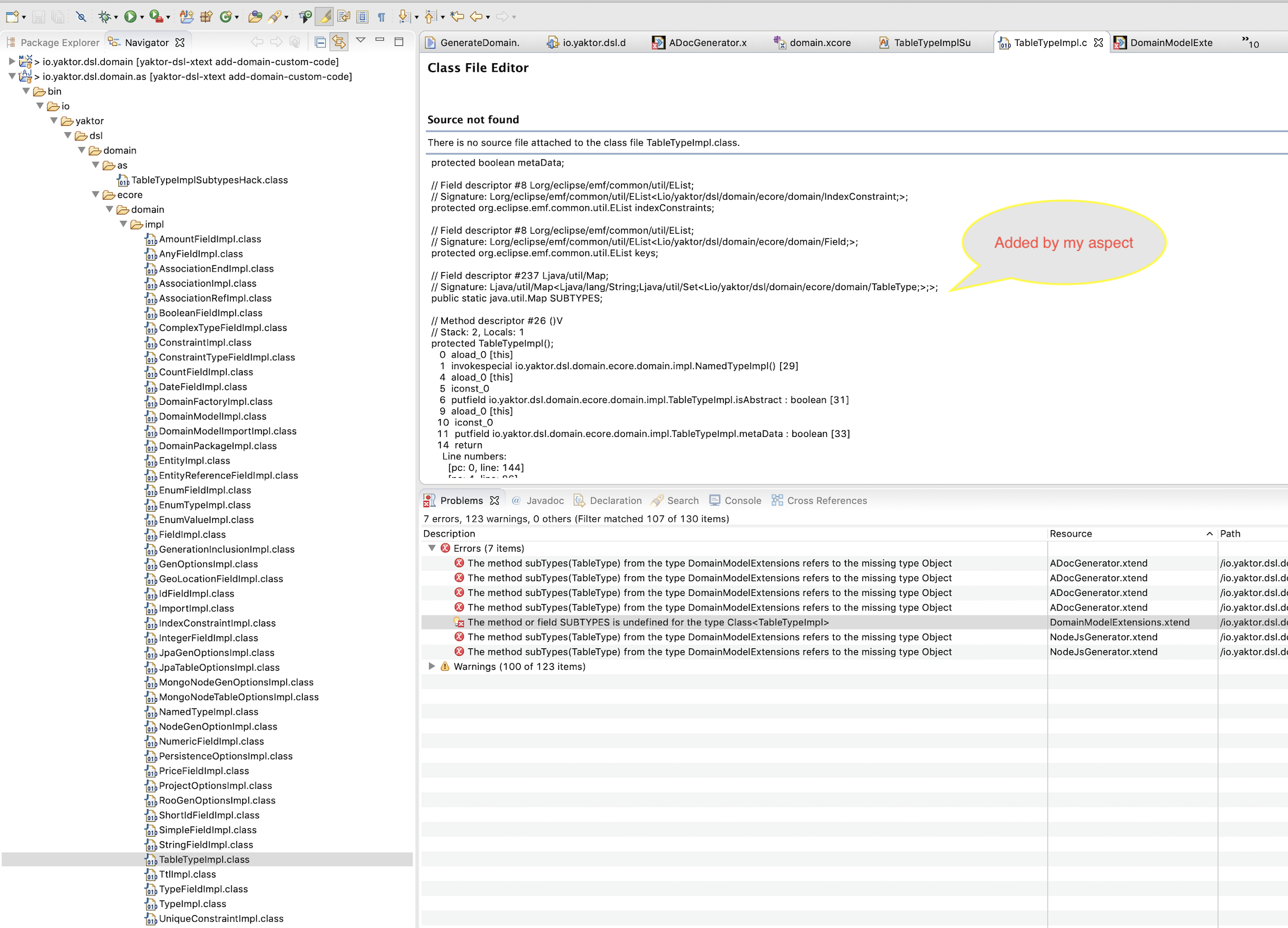Toggle Link with Editor in Navigator
Image resolution: width=1288 pixels, height=928 pixels.
point(339,42)
